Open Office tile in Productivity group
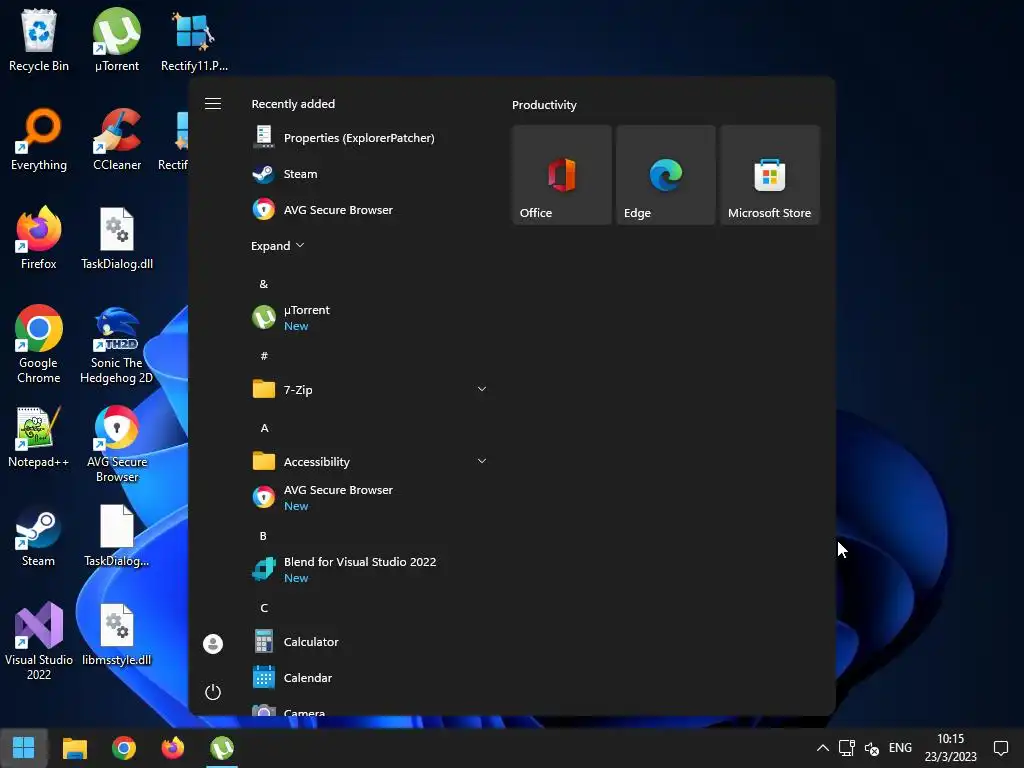Screen dimensions: 1024x768 (562, 175)
